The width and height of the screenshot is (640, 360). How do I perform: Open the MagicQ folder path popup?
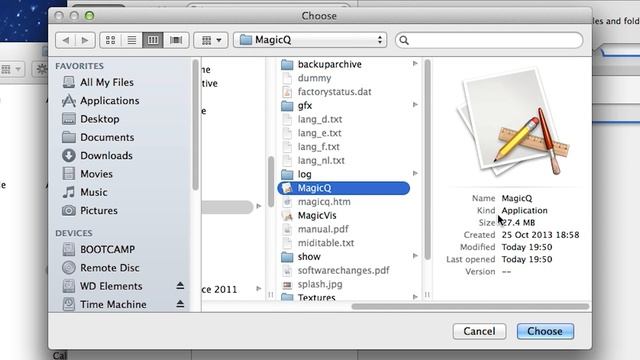[x=310, y=40]
